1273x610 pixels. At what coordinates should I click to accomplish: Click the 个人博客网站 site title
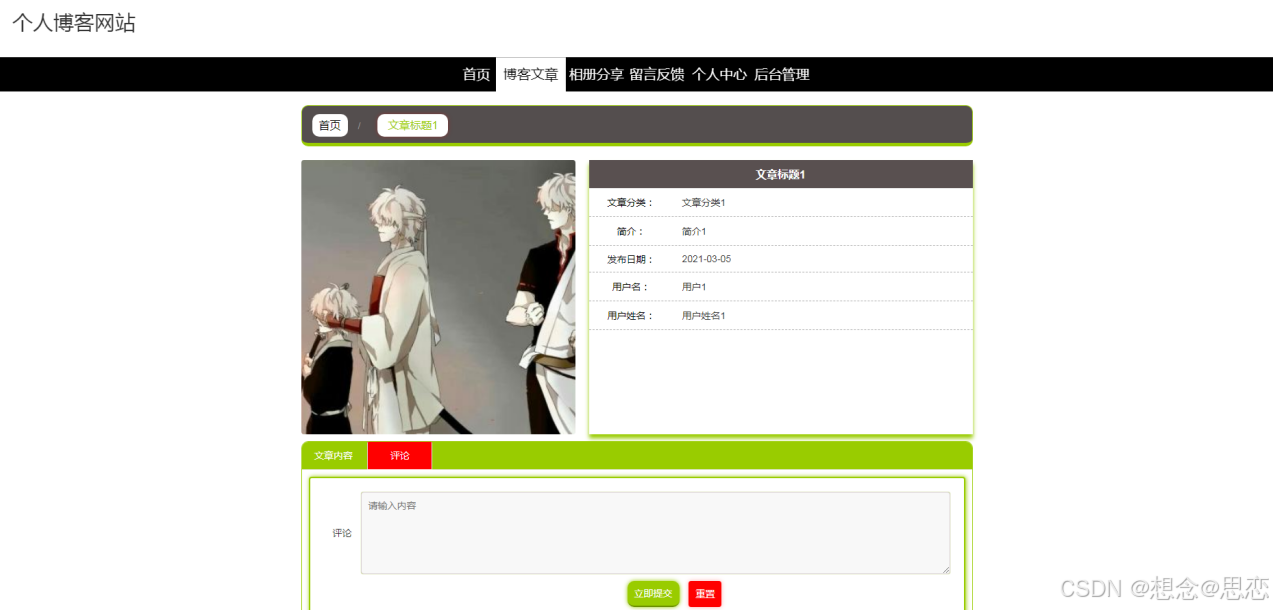point(74,23)
